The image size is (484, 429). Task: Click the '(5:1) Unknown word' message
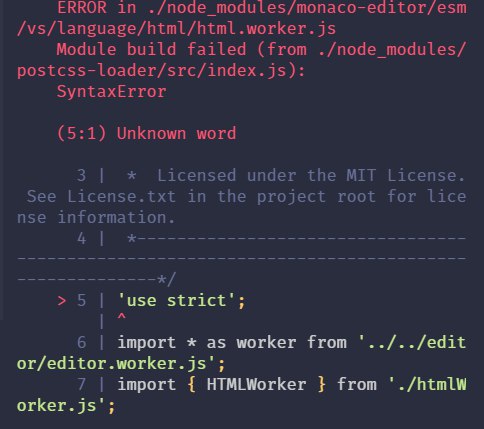146,133
